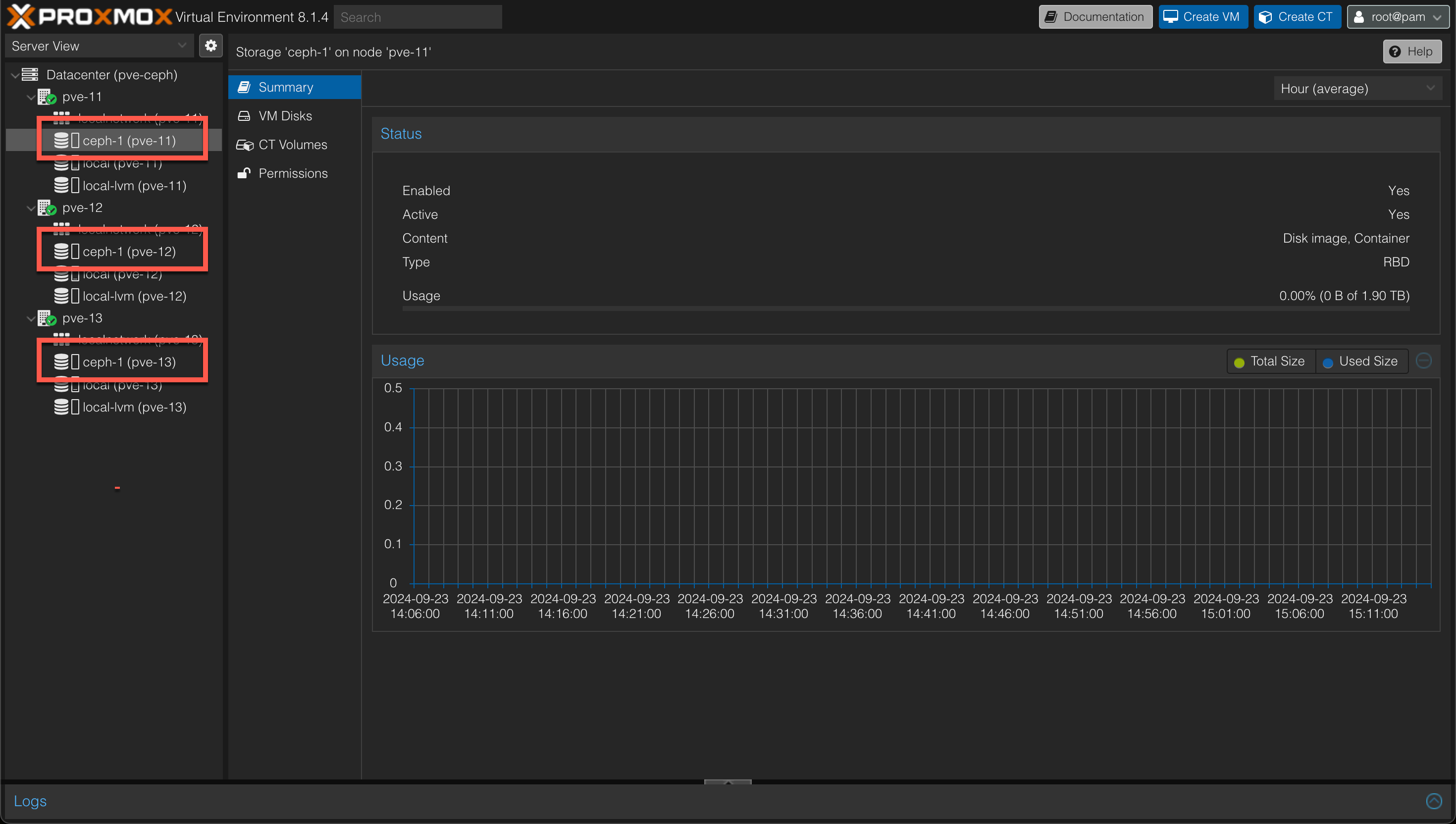Open the Summary tab

click(x=294, y=87)
